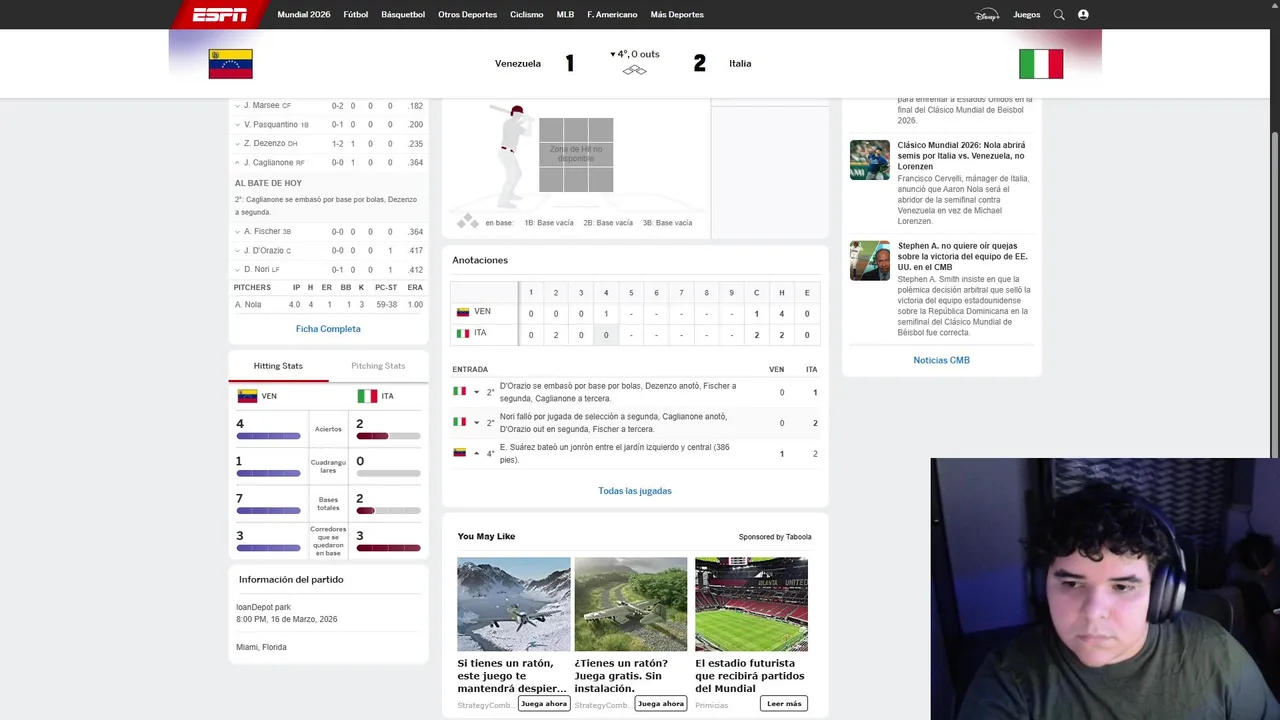
Task: Click Italy flag in Hitting Stats panel
Action: point(367,396)
